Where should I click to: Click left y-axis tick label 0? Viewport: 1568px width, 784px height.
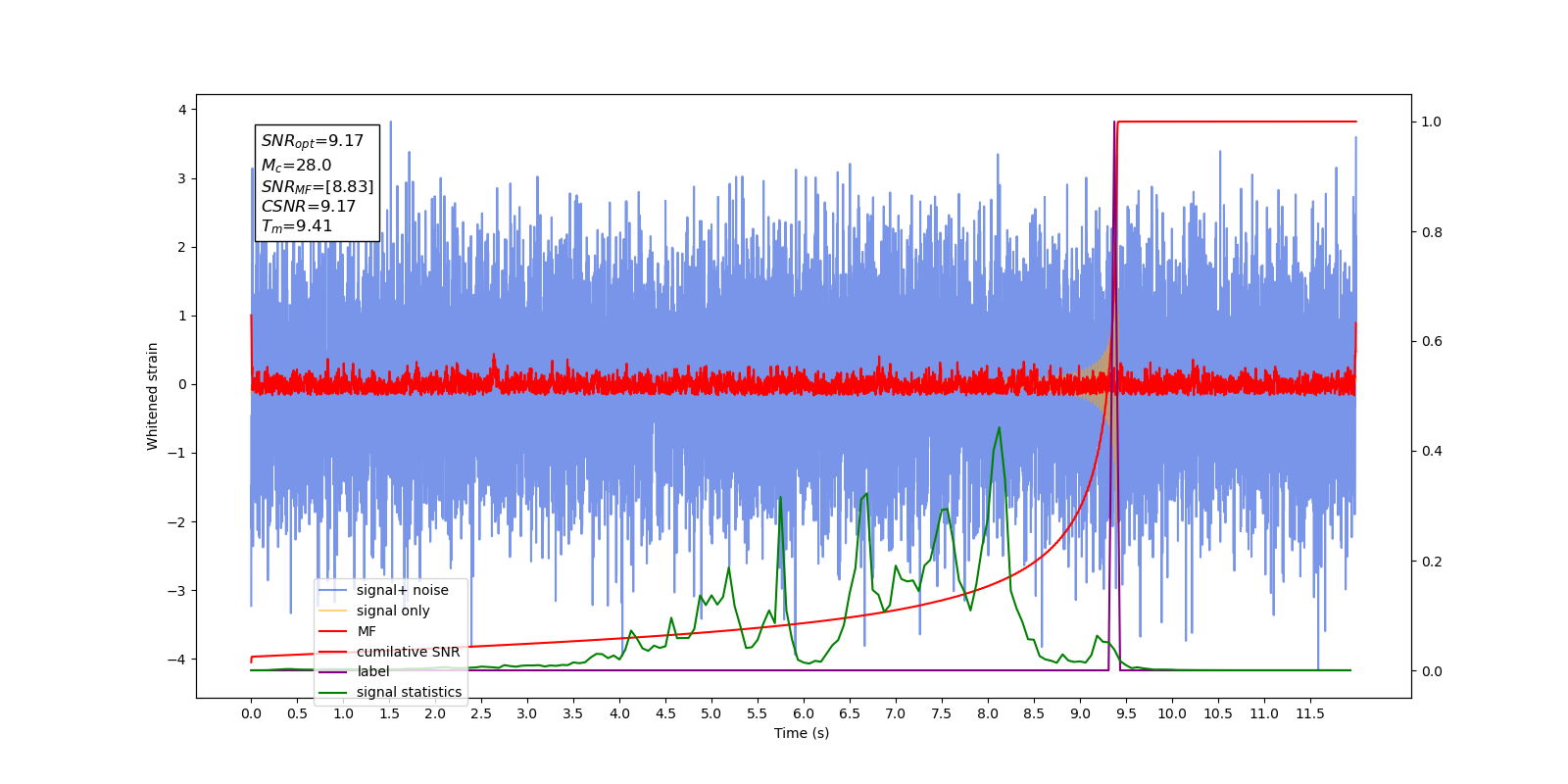click(x=182, y=384)
